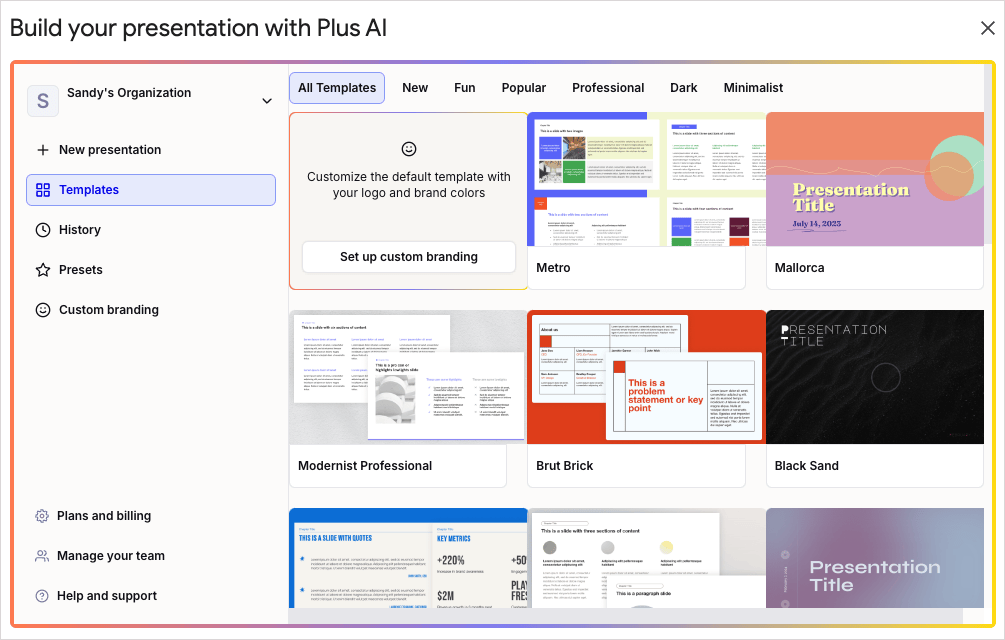The image size is (1005, 640).
Task: Click the Help and support question icon
Action: pos(42,596)
